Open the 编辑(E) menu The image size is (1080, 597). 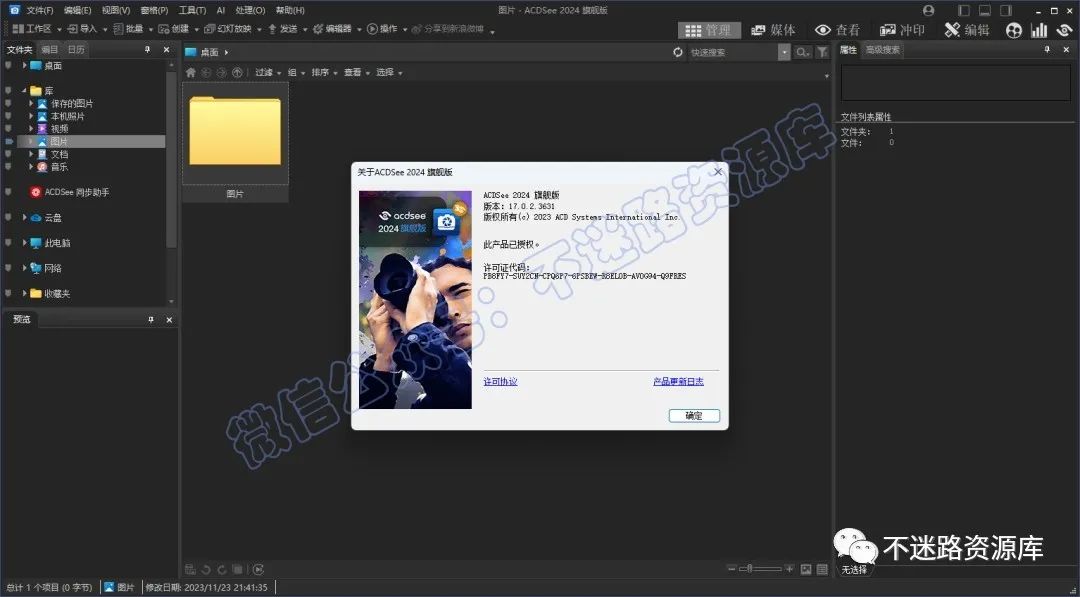[x=77, y=10]
